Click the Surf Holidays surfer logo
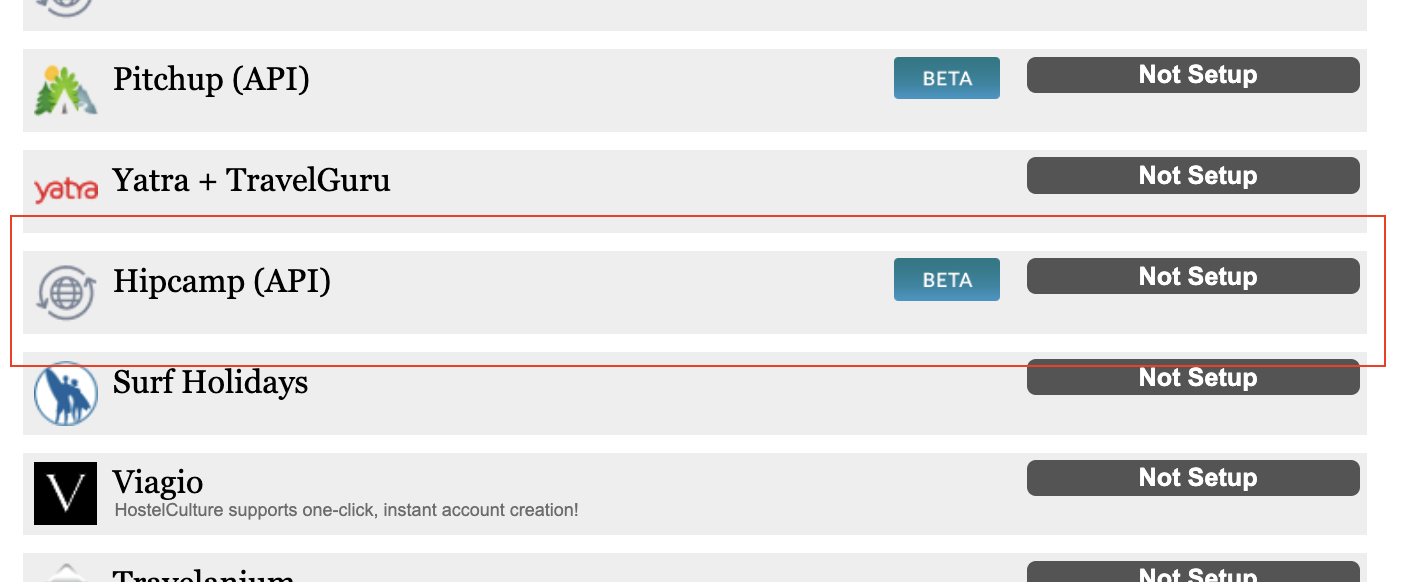1408x582 pixels. point(65,393)
